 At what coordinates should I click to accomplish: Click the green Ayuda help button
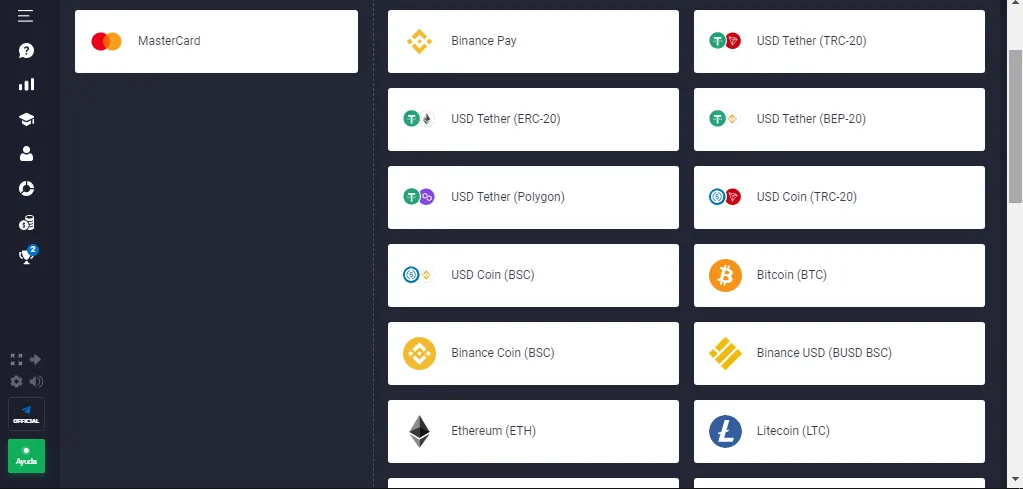click(x=27, y=456)
